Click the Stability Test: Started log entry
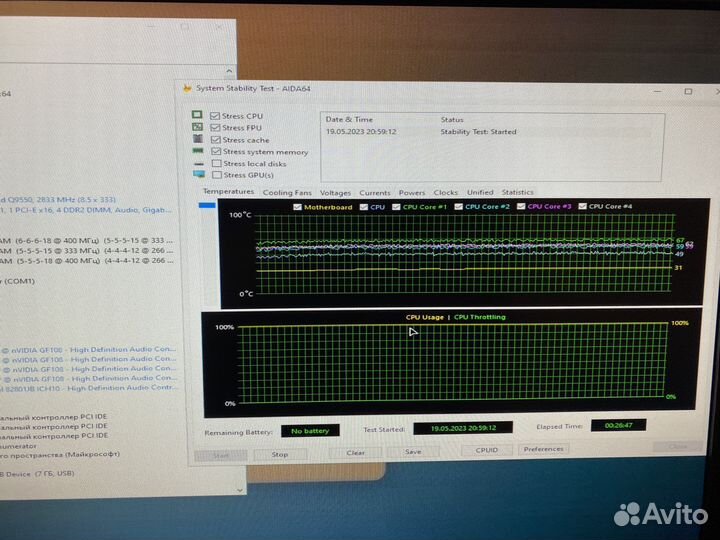Viewport: 720px width, 540px height. tap(478, 132)
